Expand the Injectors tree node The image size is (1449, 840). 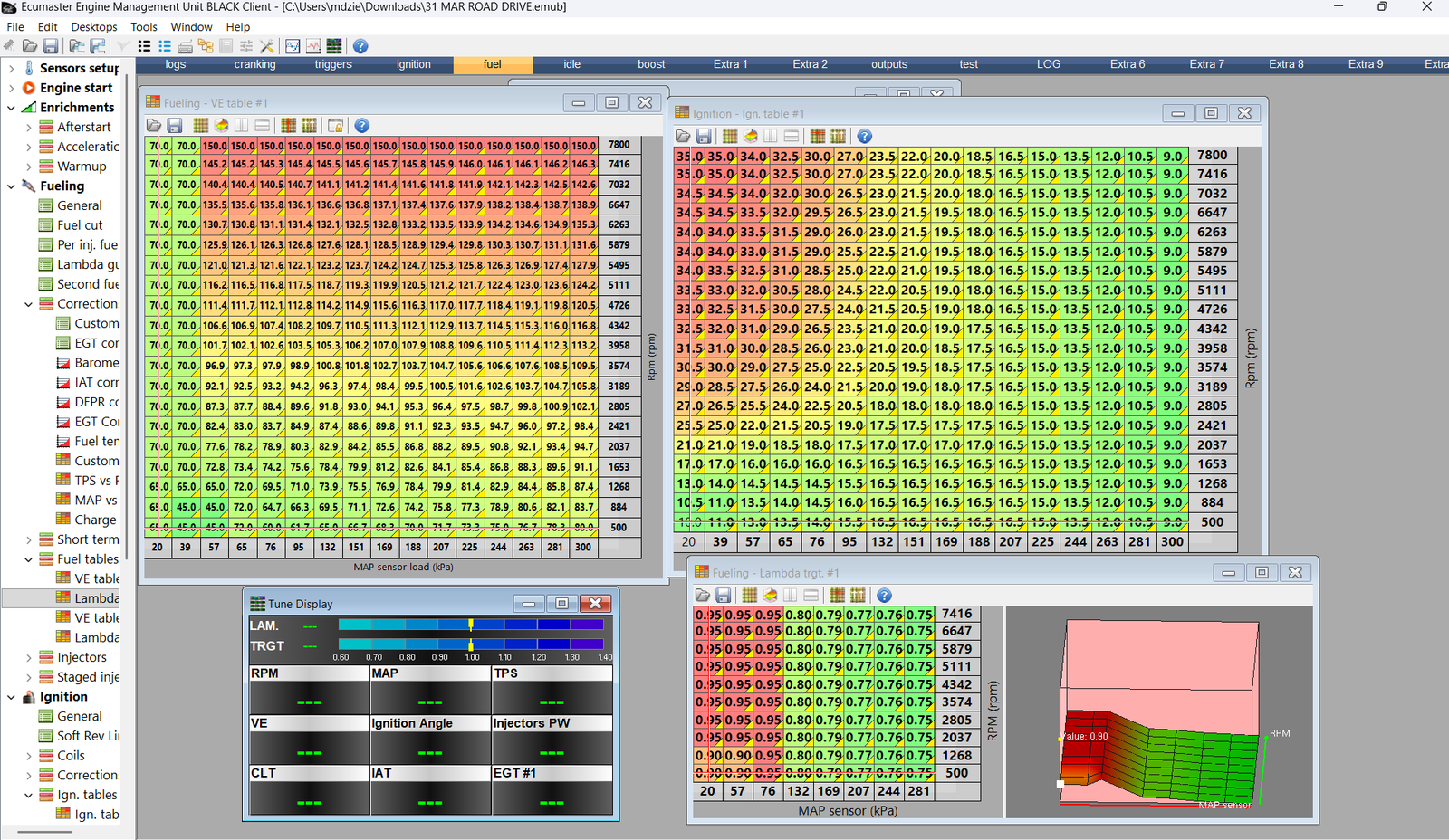28,658
